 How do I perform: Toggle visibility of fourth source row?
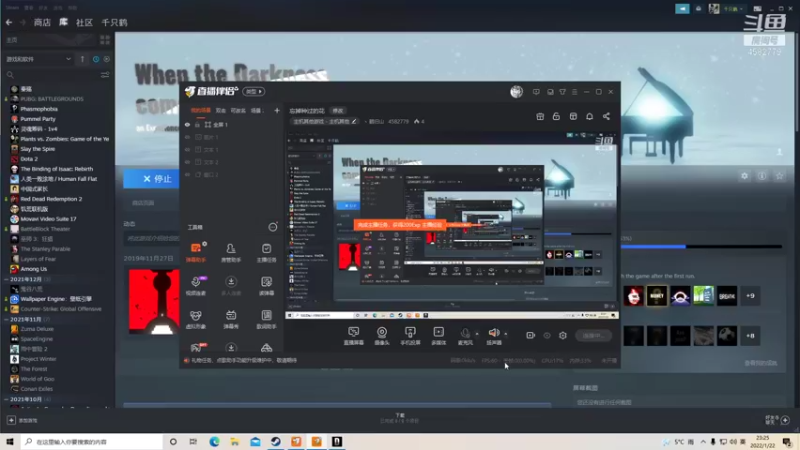(187, 162)
